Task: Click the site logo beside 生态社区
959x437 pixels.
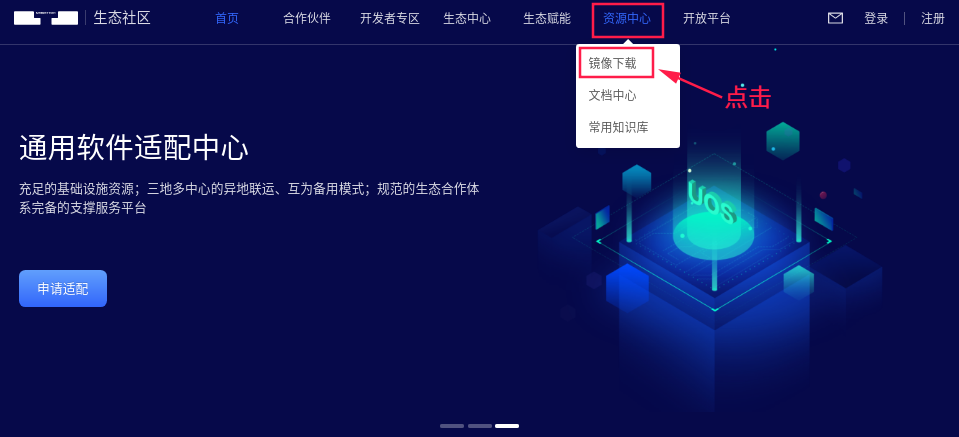Action: coord(46,18)
